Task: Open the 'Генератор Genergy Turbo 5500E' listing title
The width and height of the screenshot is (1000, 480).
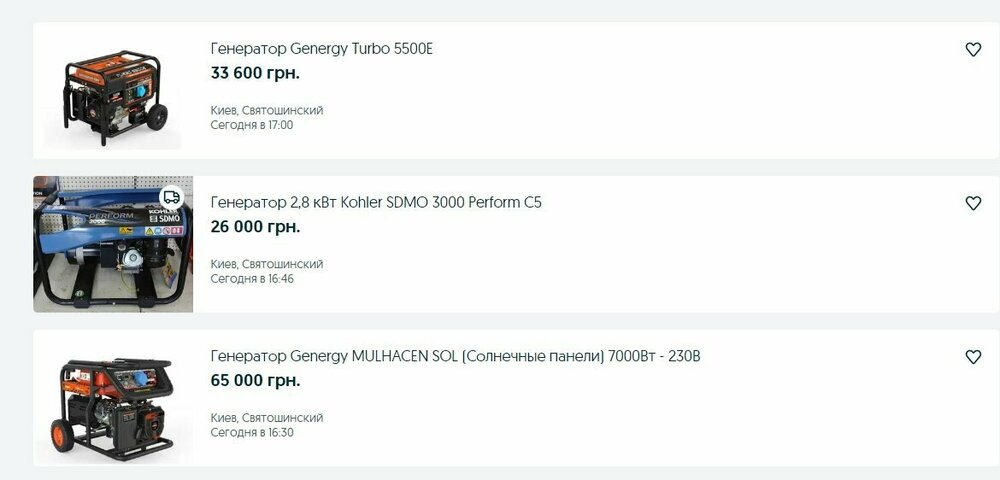Action: (x=321, y=49)
